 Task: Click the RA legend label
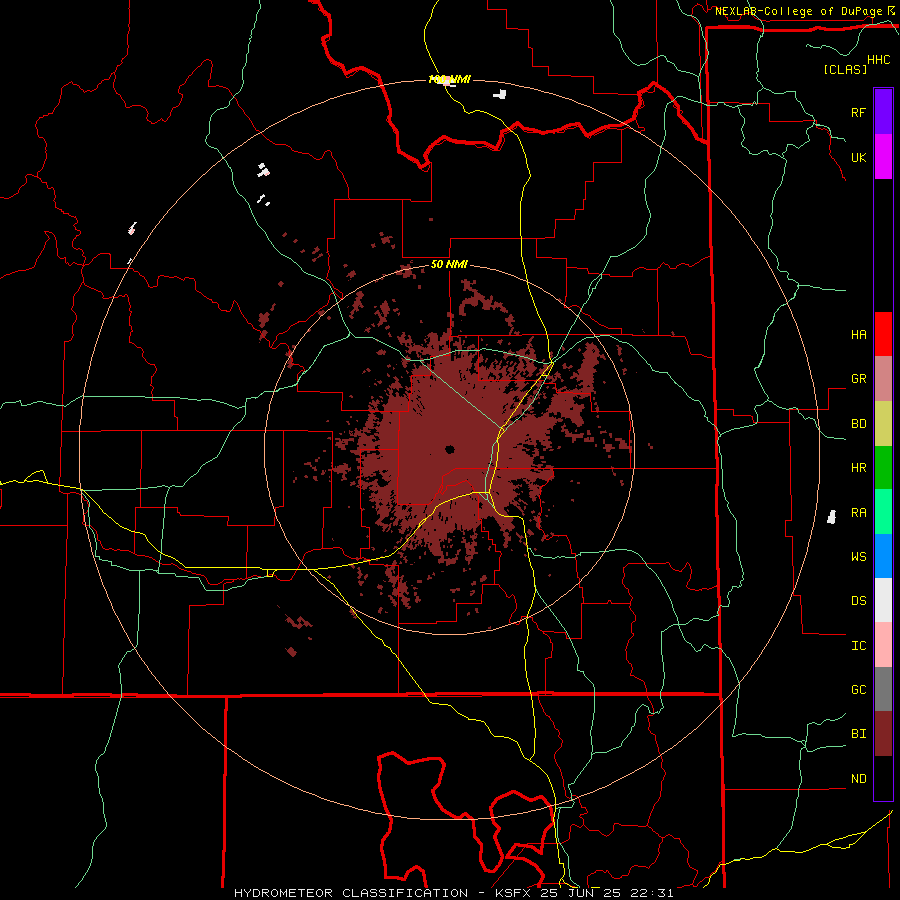(x=858, y=513)
